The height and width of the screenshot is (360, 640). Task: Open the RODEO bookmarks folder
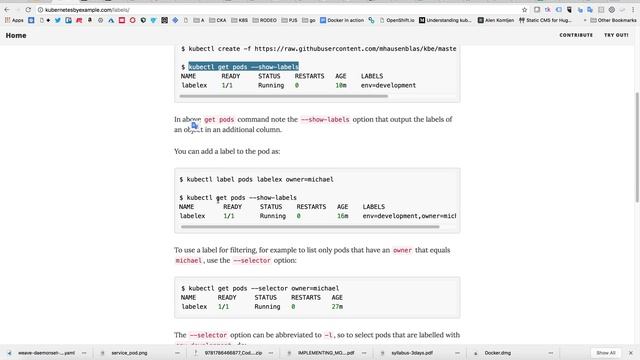click(264, 20)
